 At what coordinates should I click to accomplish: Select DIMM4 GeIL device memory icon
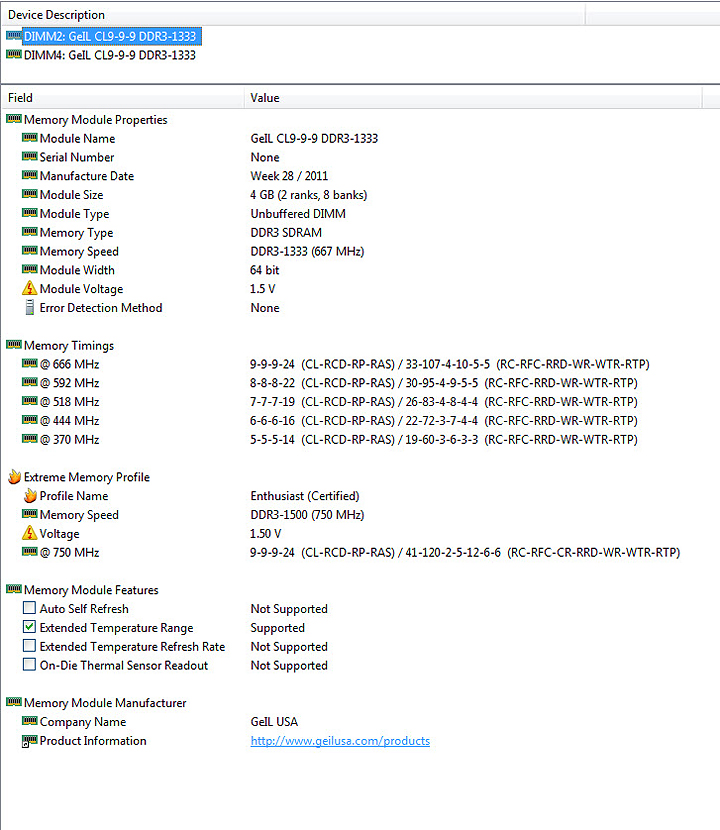[14, 54]
